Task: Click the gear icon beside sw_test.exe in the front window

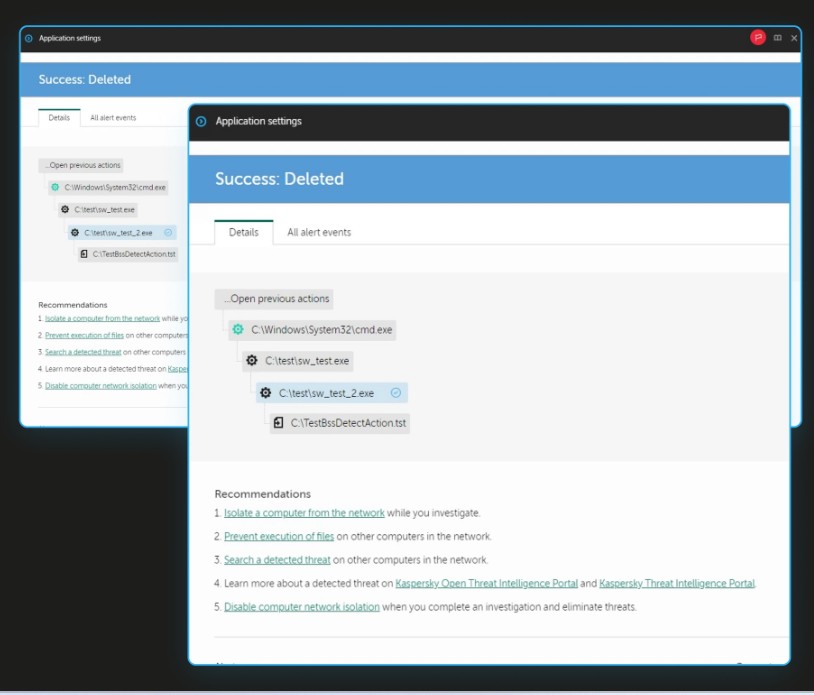Action: click(x=252, y=360)
